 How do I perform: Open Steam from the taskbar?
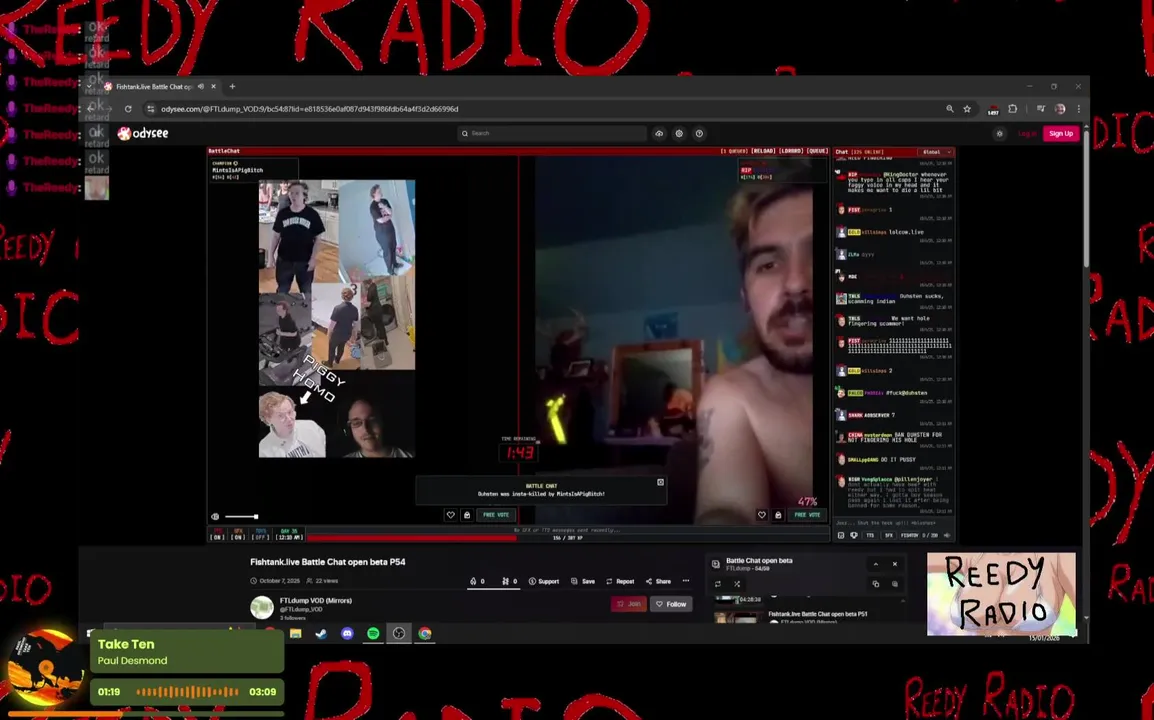322,633
